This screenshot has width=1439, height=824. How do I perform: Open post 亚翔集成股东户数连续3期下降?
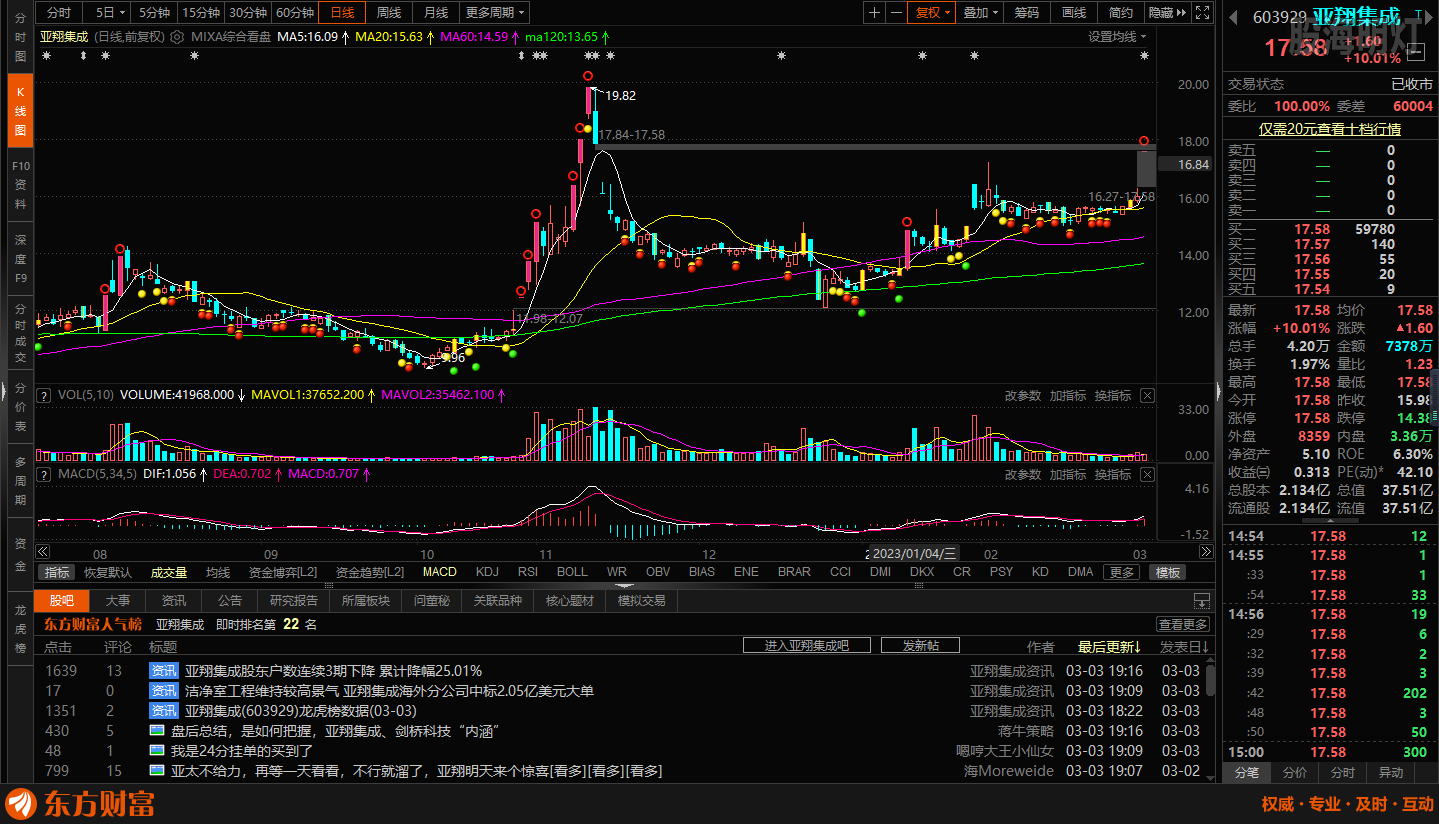click(333, 671)
